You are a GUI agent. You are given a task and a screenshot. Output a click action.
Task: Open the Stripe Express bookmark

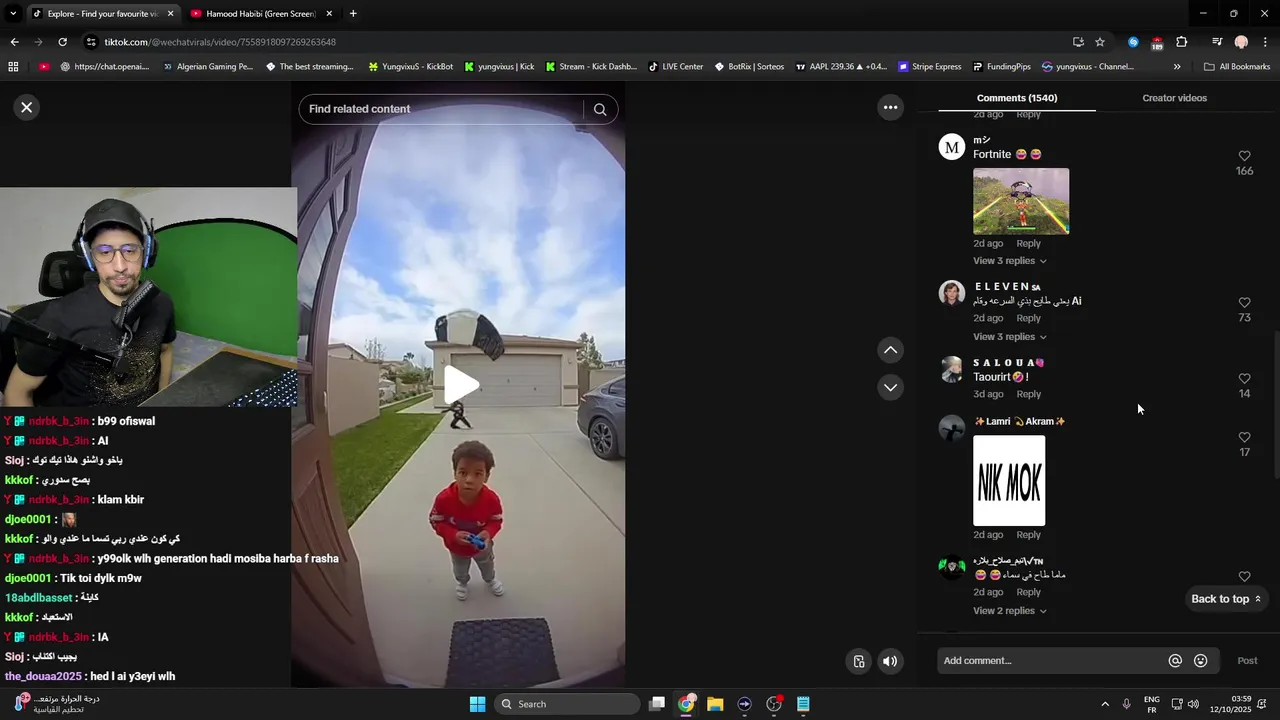coord(929,67)
